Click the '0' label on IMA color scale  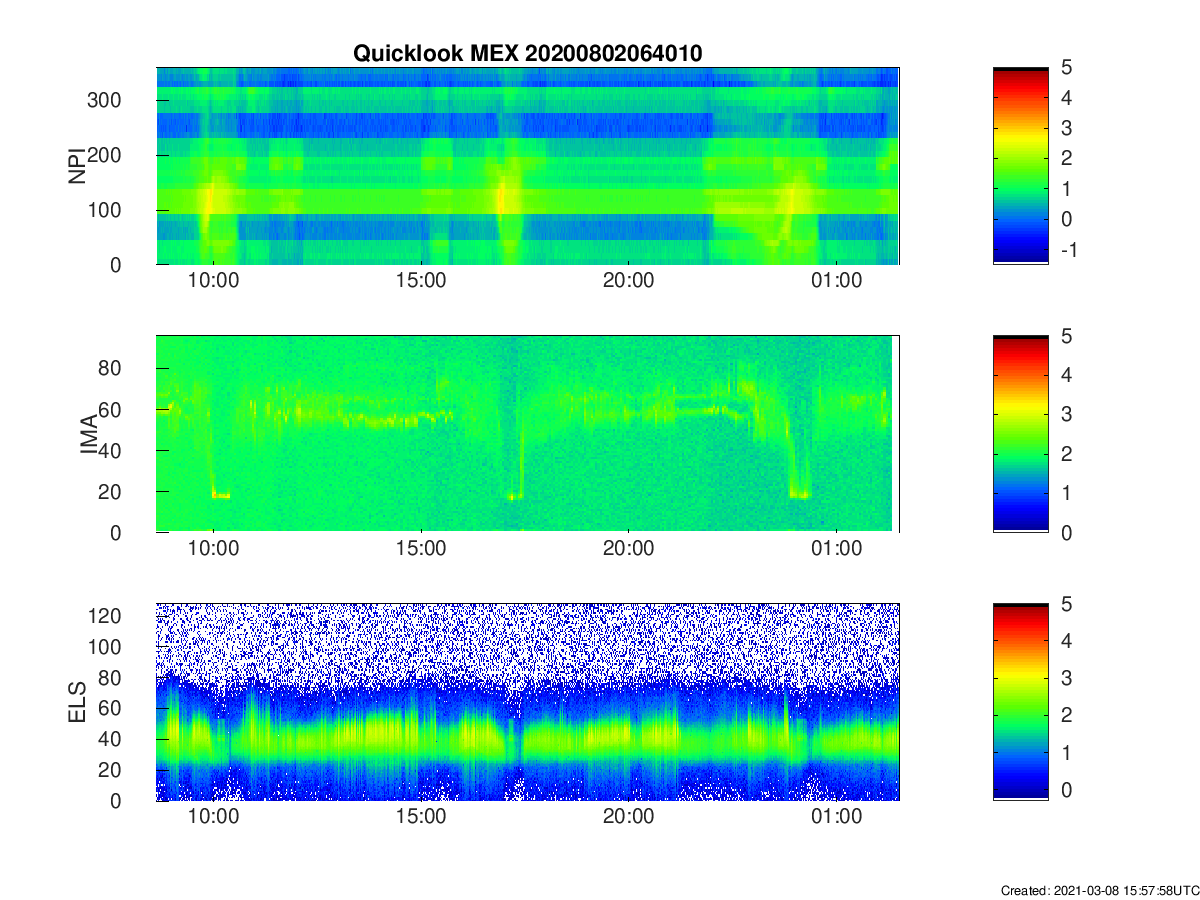pyautogui.click(x=1066, y=532)
